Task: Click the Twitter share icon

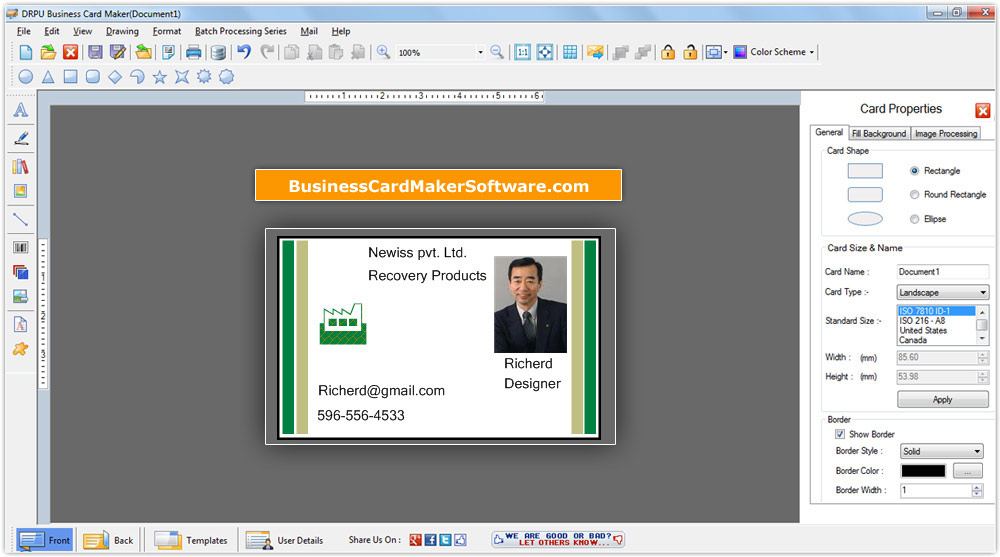Action: pos(445,540)
